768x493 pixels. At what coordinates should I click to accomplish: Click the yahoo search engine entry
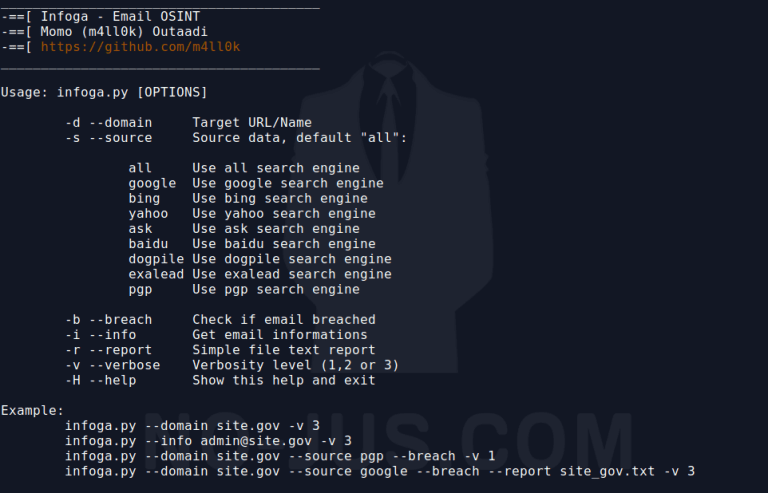(252, 214)
